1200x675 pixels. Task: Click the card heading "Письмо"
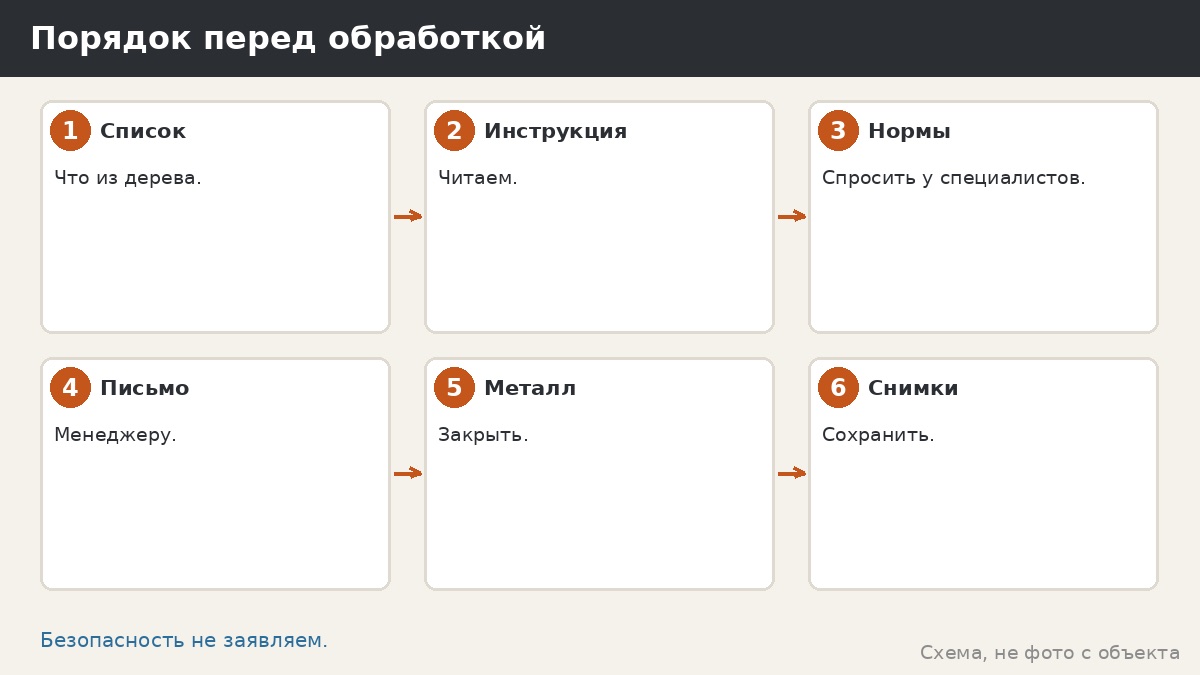click(x=144, y=388)
